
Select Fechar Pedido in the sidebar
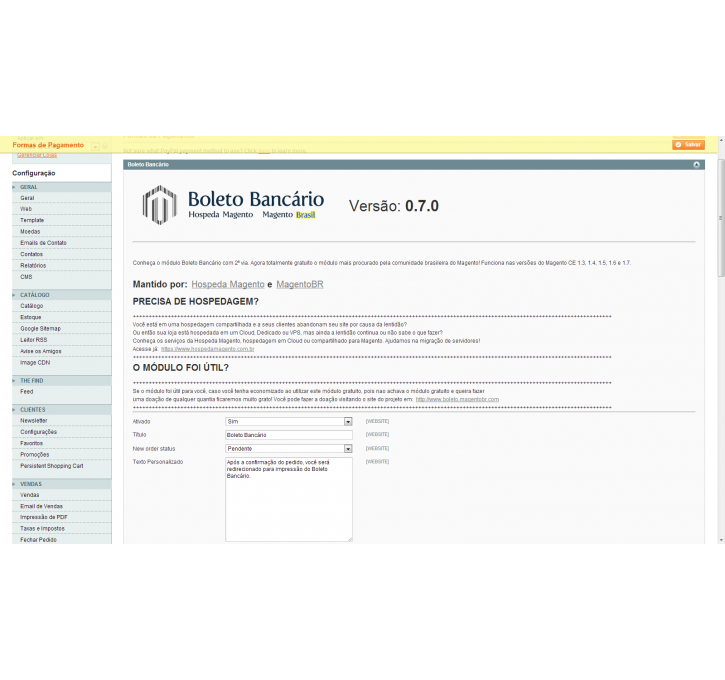(x=61, y=539)
